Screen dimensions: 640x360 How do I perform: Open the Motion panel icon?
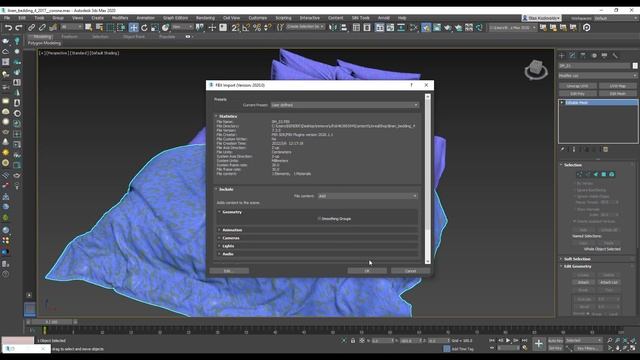click(594, 56)
